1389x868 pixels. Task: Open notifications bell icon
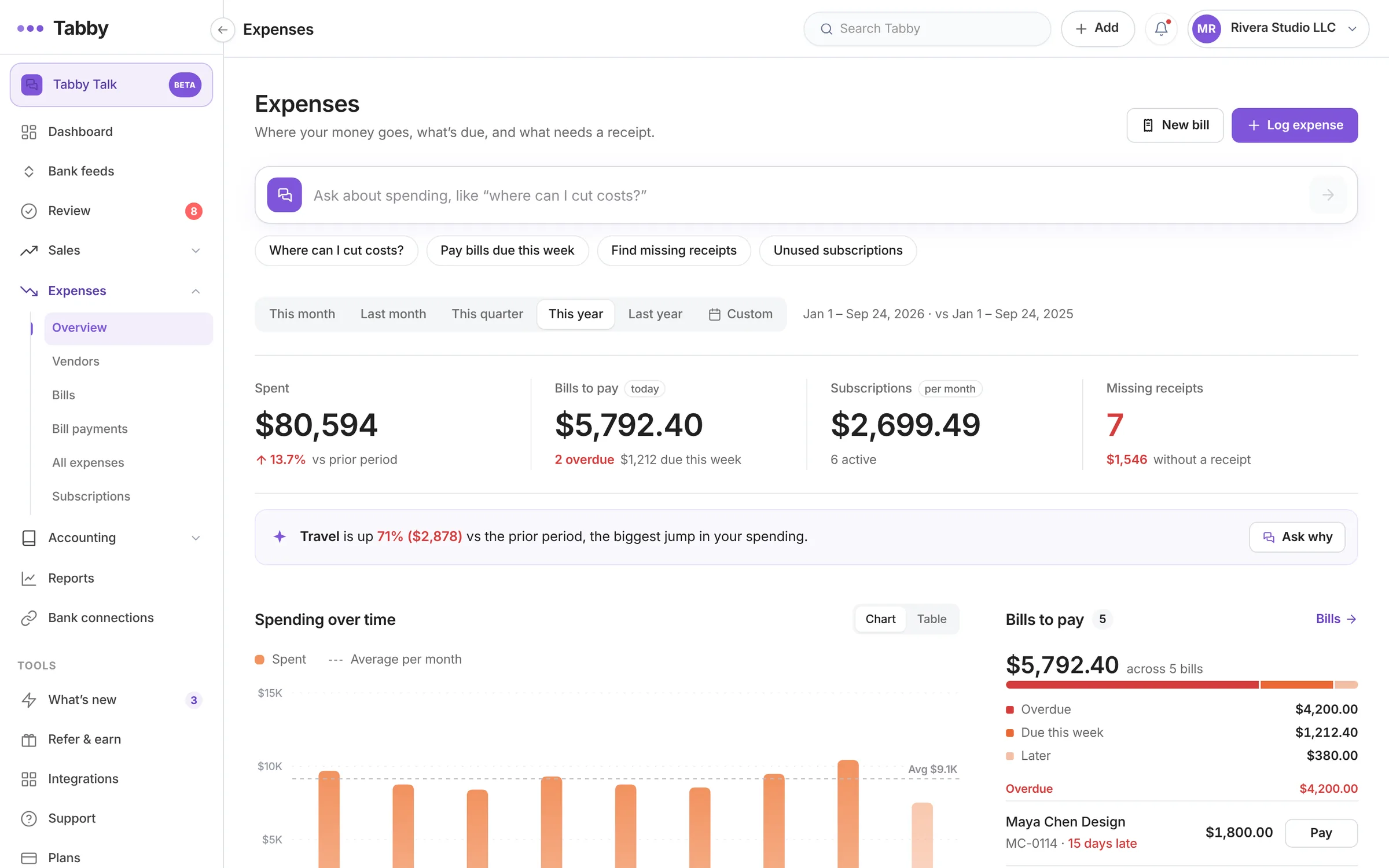click(1161, 28)
